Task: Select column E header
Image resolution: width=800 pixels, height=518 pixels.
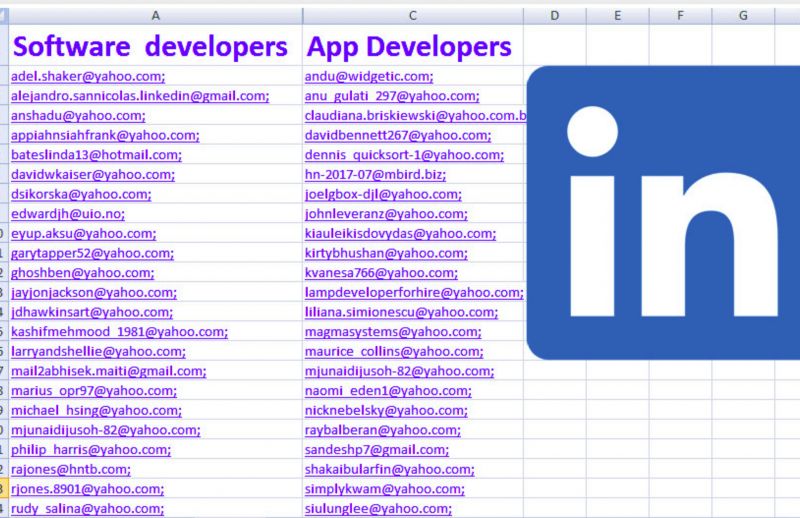Action: click(617, 16)
